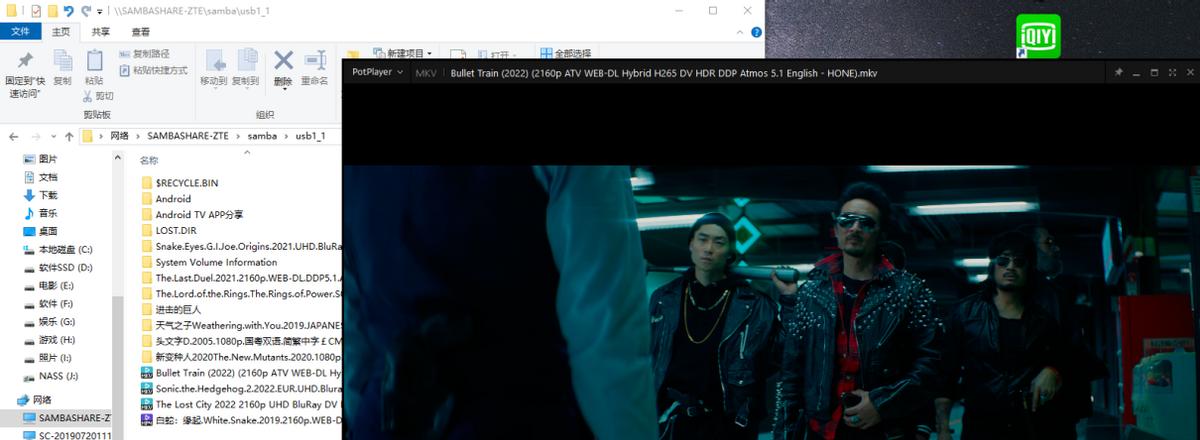Open the iQIYI desktop shortcut
Screen dimensions: 1200x440
pyautogui.click(x=1038, y=35)
